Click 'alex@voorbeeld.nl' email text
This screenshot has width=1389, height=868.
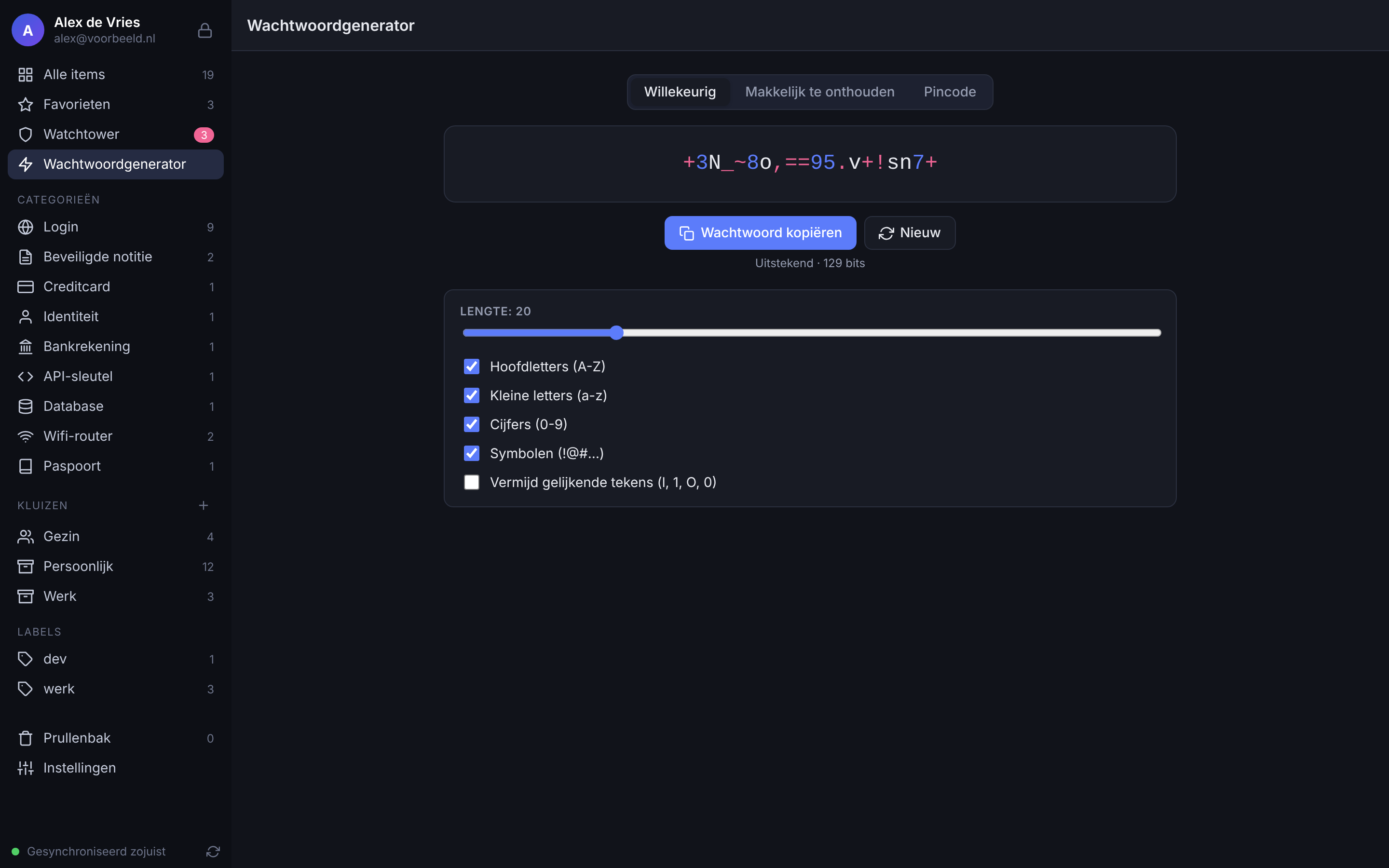(x=105, y=39)
